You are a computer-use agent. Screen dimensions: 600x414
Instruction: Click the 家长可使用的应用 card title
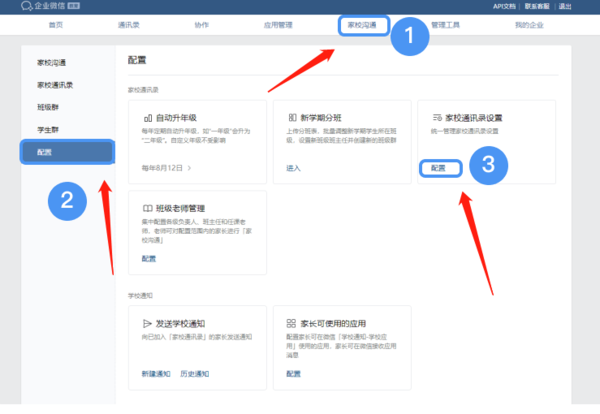tap(333, 324)
